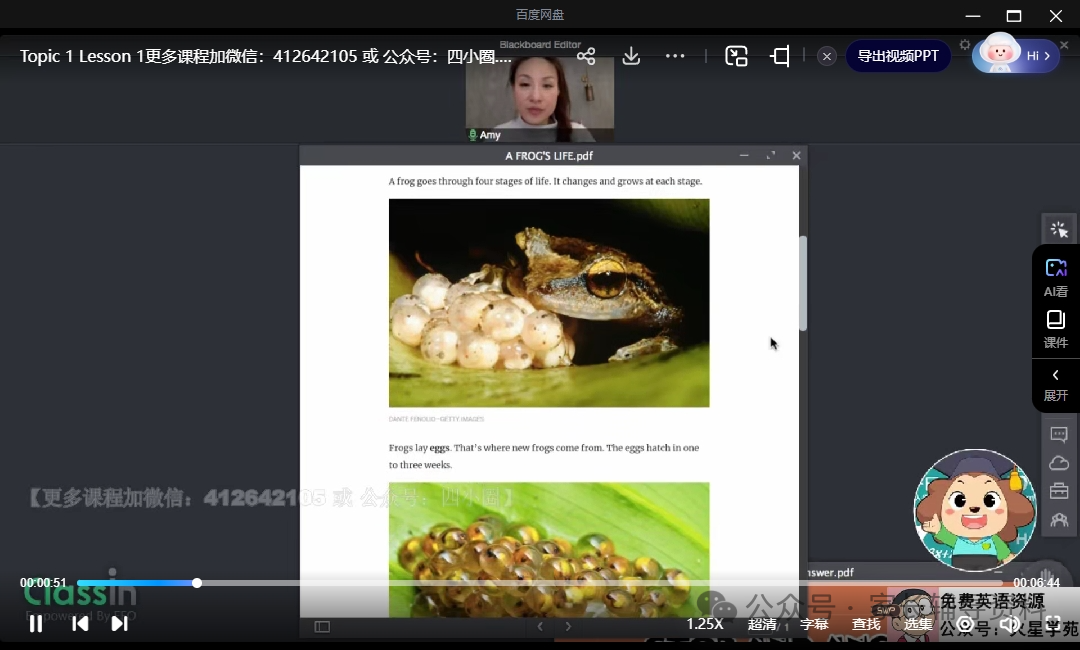Viewport: 1080px width, 650px height.
Task: Click the participants icon on the right edge
Action: (x=1059, y=520)
